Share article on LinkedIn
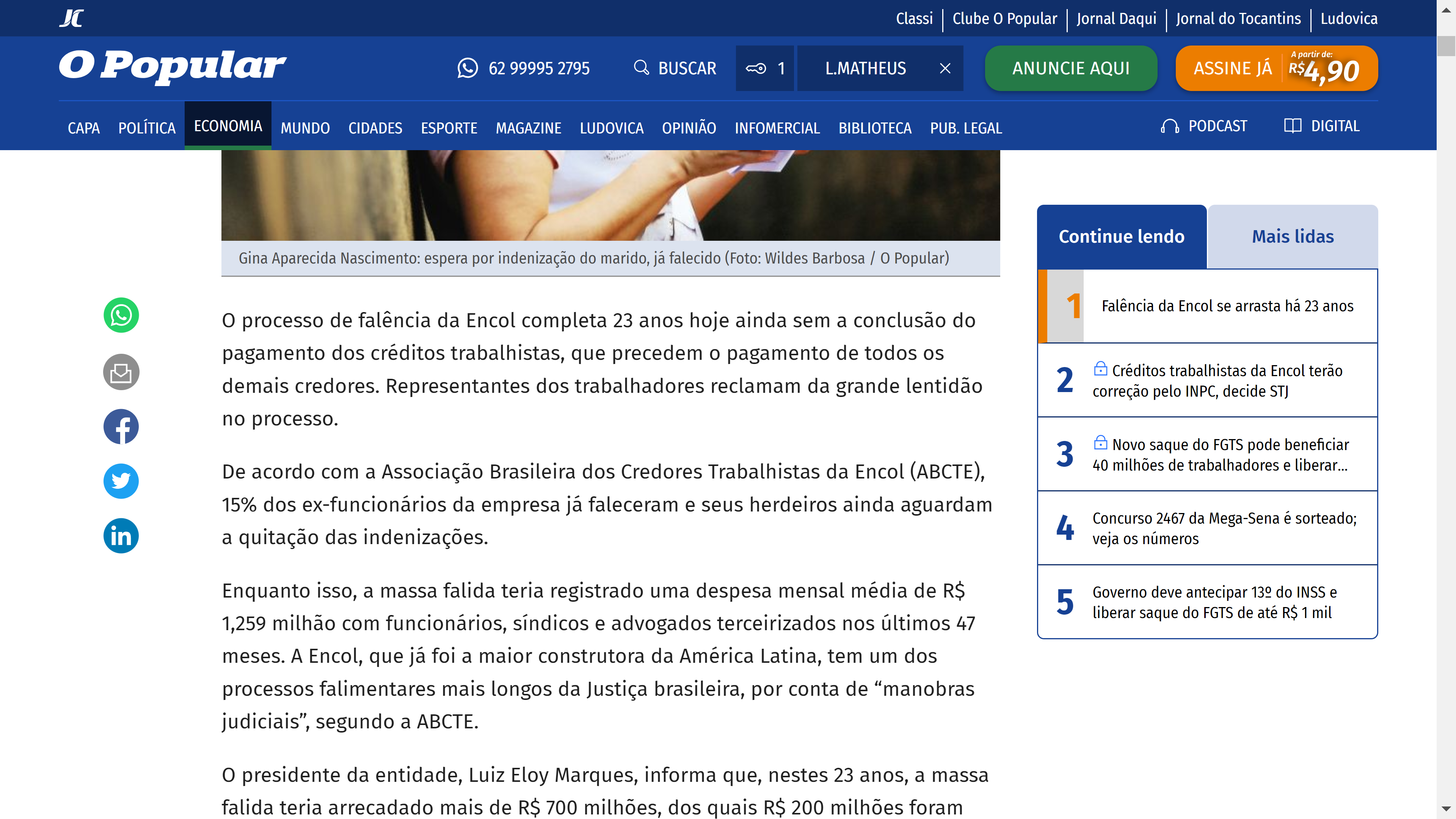 pyautogui.click(x=121, y=536)
